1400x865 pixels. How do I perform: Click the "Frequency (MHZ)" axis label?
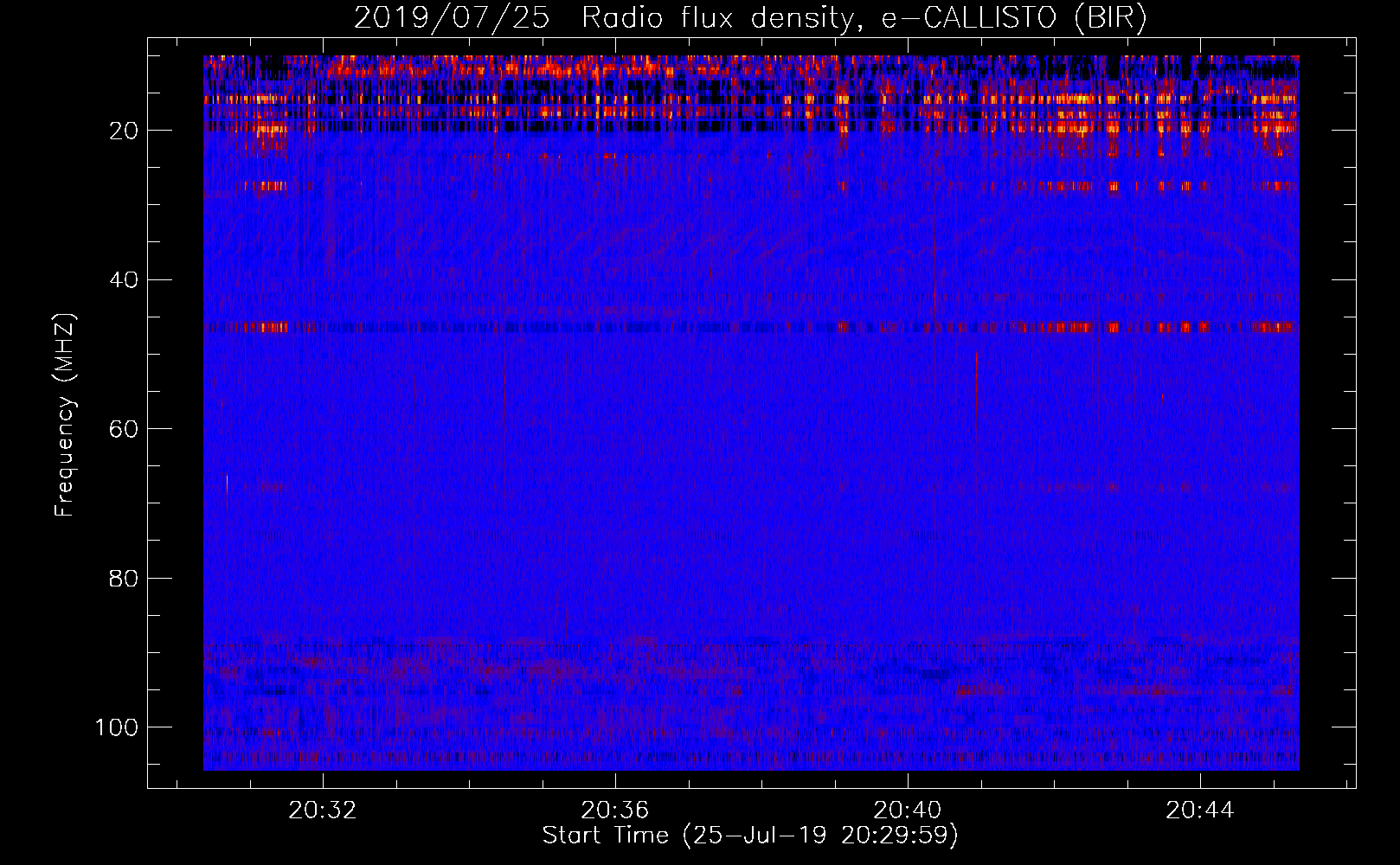click(66, 414)
